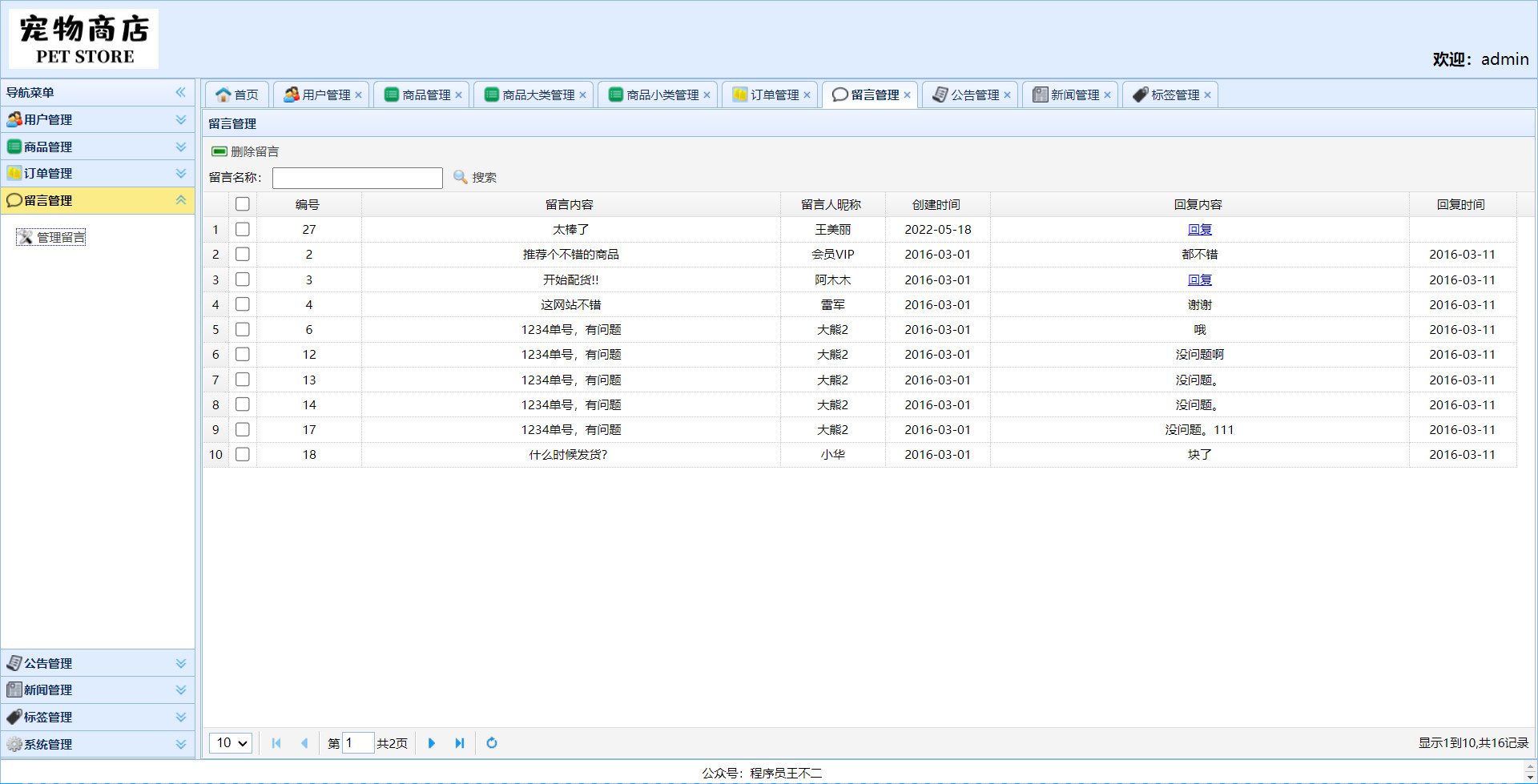Expand the 标签管理 sidebar section
Image resolution: width=1538 pixels, height=784 pixels.
[x=181, y=717]
